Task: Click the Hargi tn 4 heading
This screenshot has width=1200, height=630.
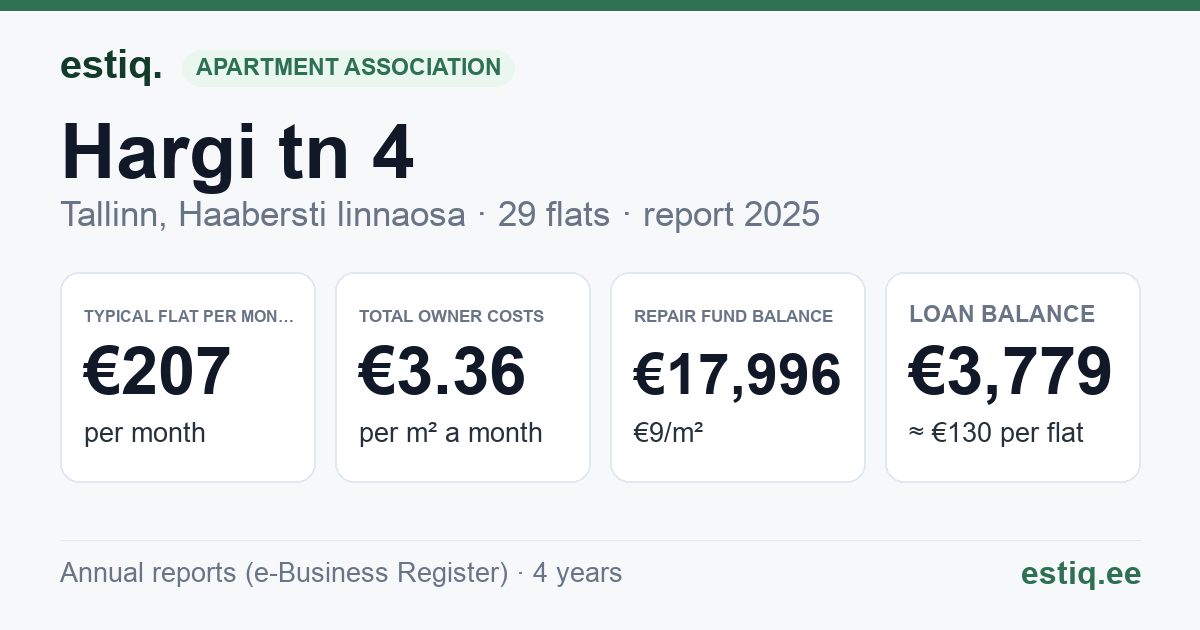Action: pos(237,153)
